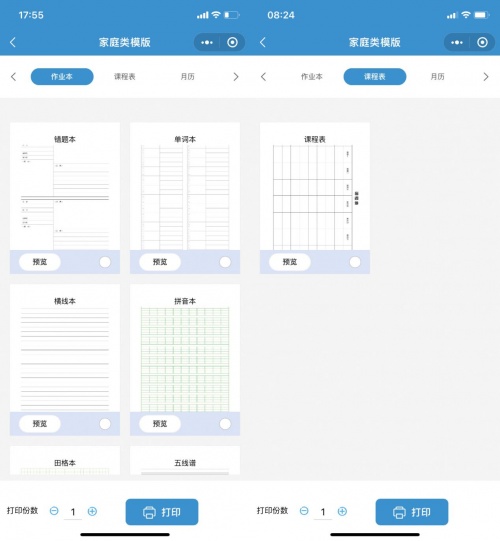Open the three-dot menu on left phone
The image size is (500, 541).
coord(207,42)
